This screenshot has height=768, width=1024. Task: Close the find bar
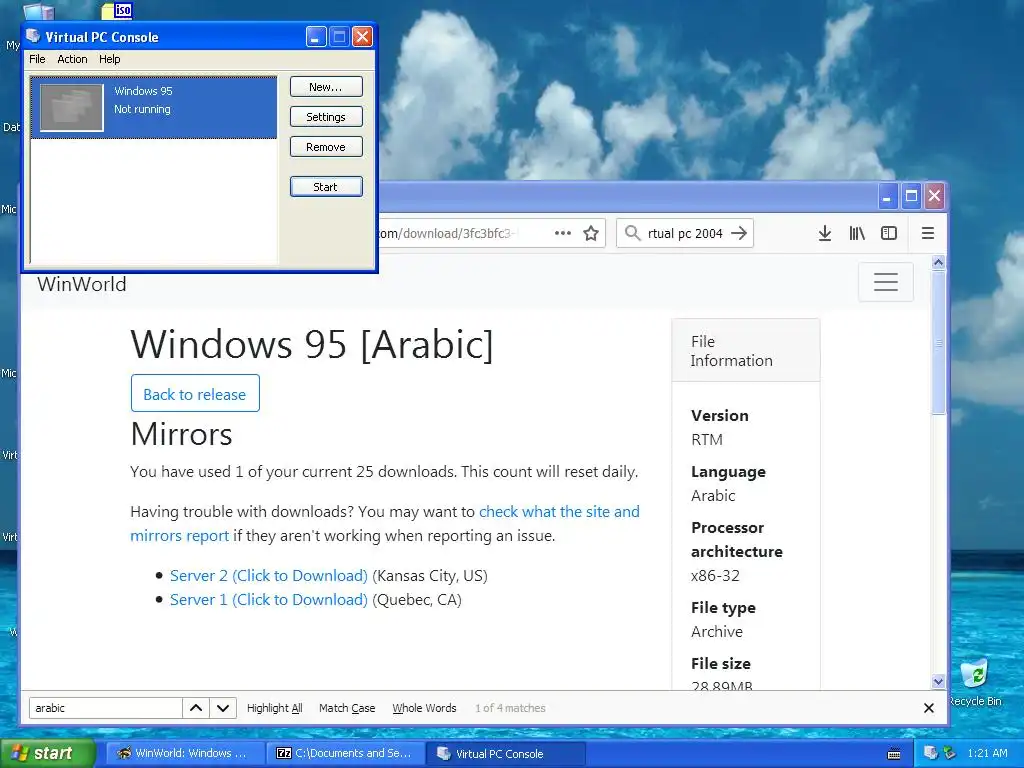click(x=929, y=708)
